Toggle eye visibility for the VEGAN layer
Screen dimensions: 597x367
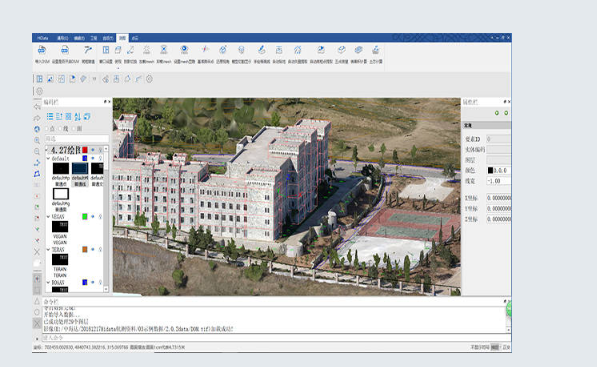pyautogui.click(x=93, y=217)
